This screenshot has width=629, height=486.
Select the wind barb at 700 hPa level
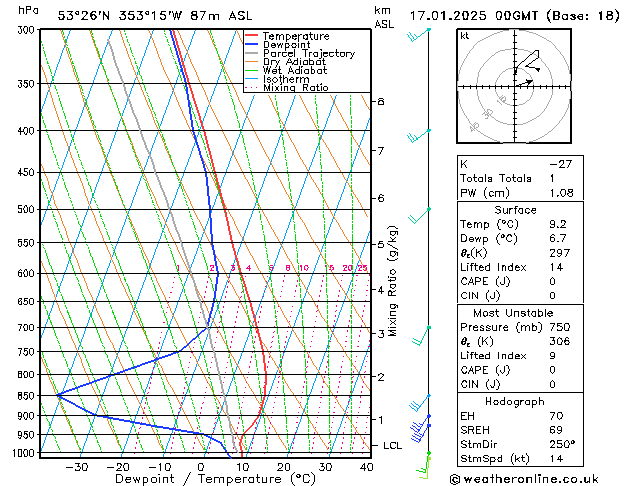pyautogui.click(x=424, y=329)
